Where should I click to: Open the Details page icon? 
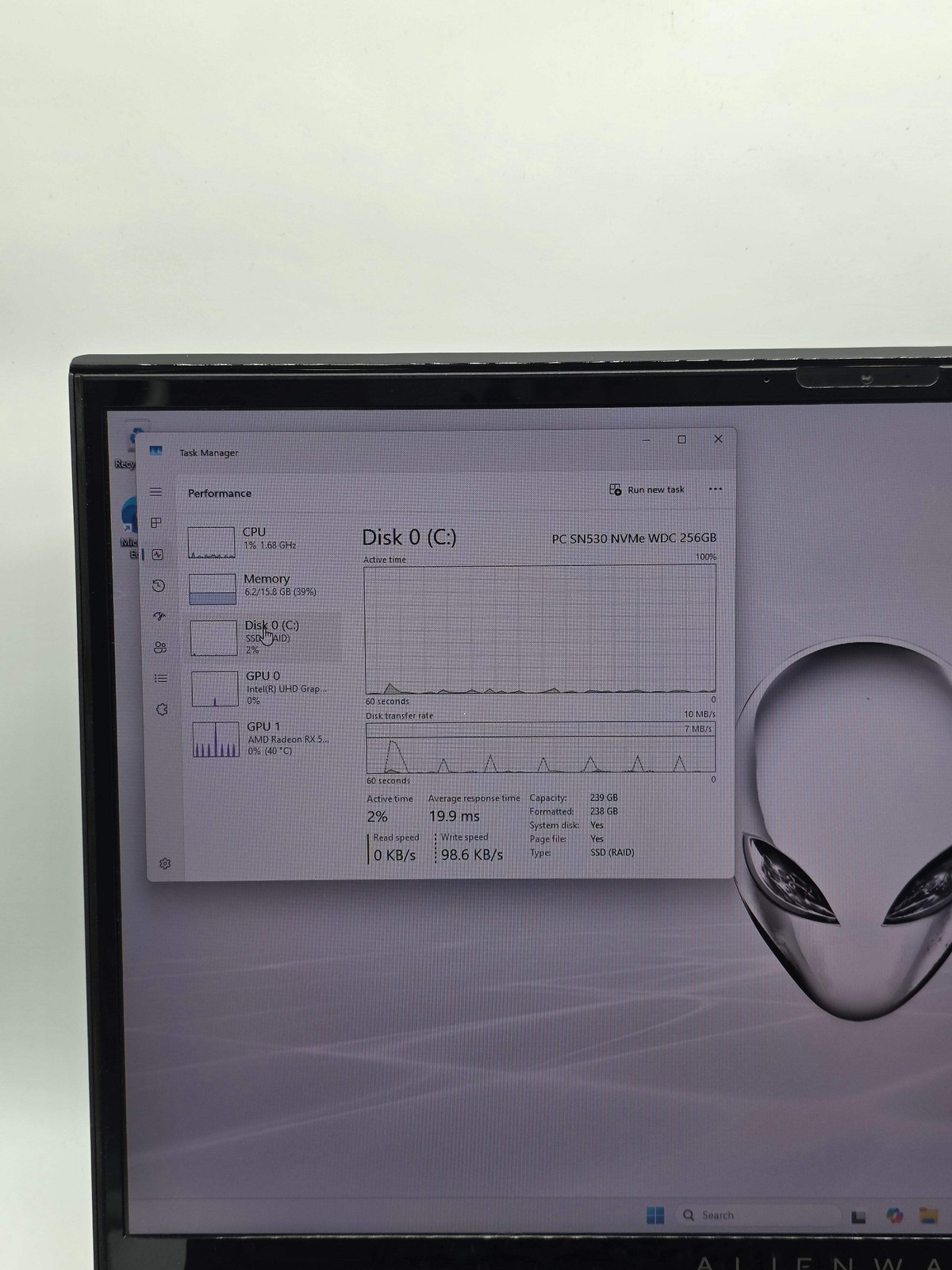pos(160,678)
